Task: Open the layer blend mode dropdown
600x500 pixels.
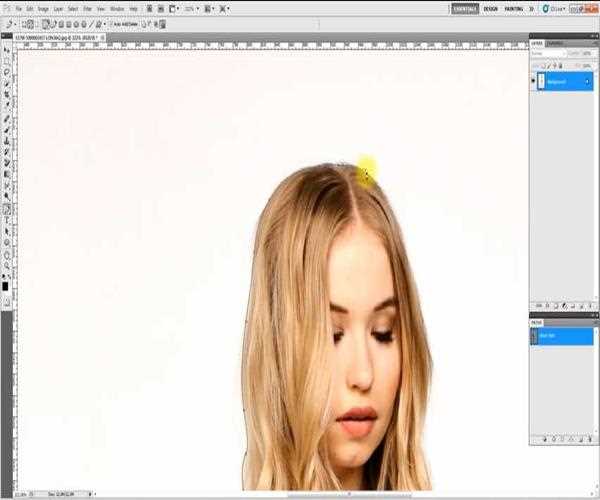Action: click(x=548, y=53)
